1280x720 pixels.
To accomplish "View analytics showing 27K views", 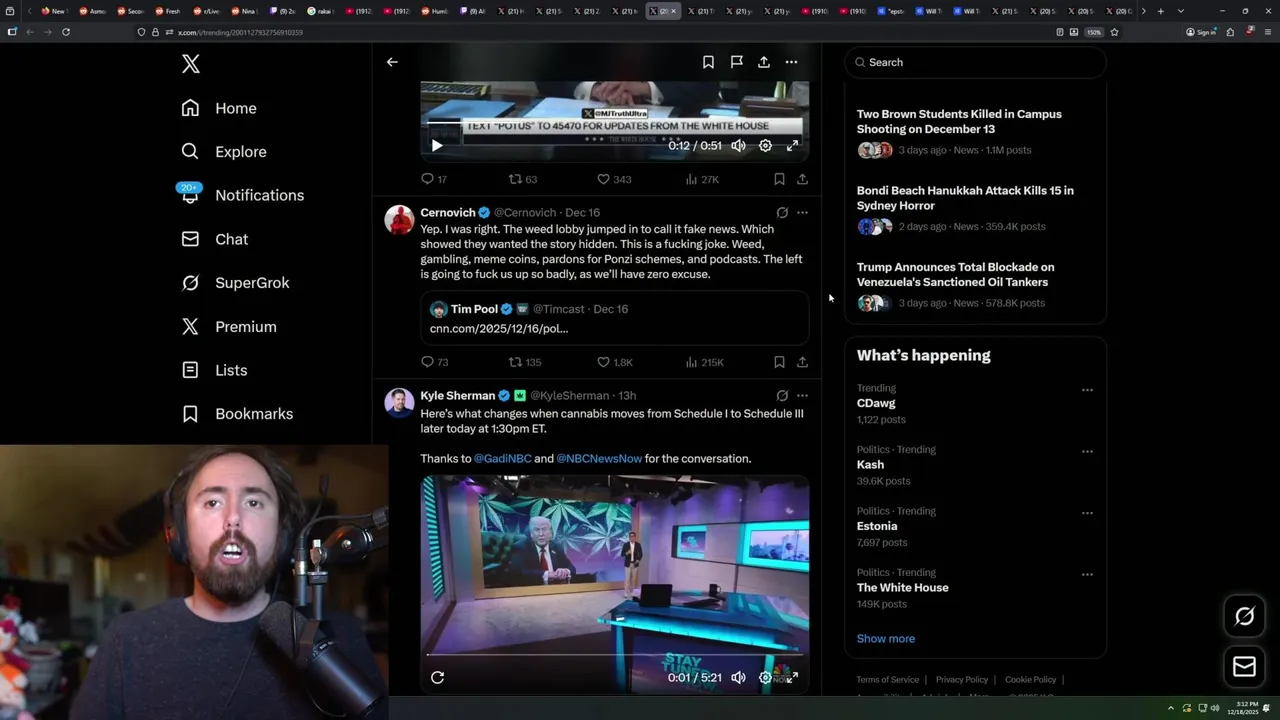I will pyautogui.click(x=702, y=179).
